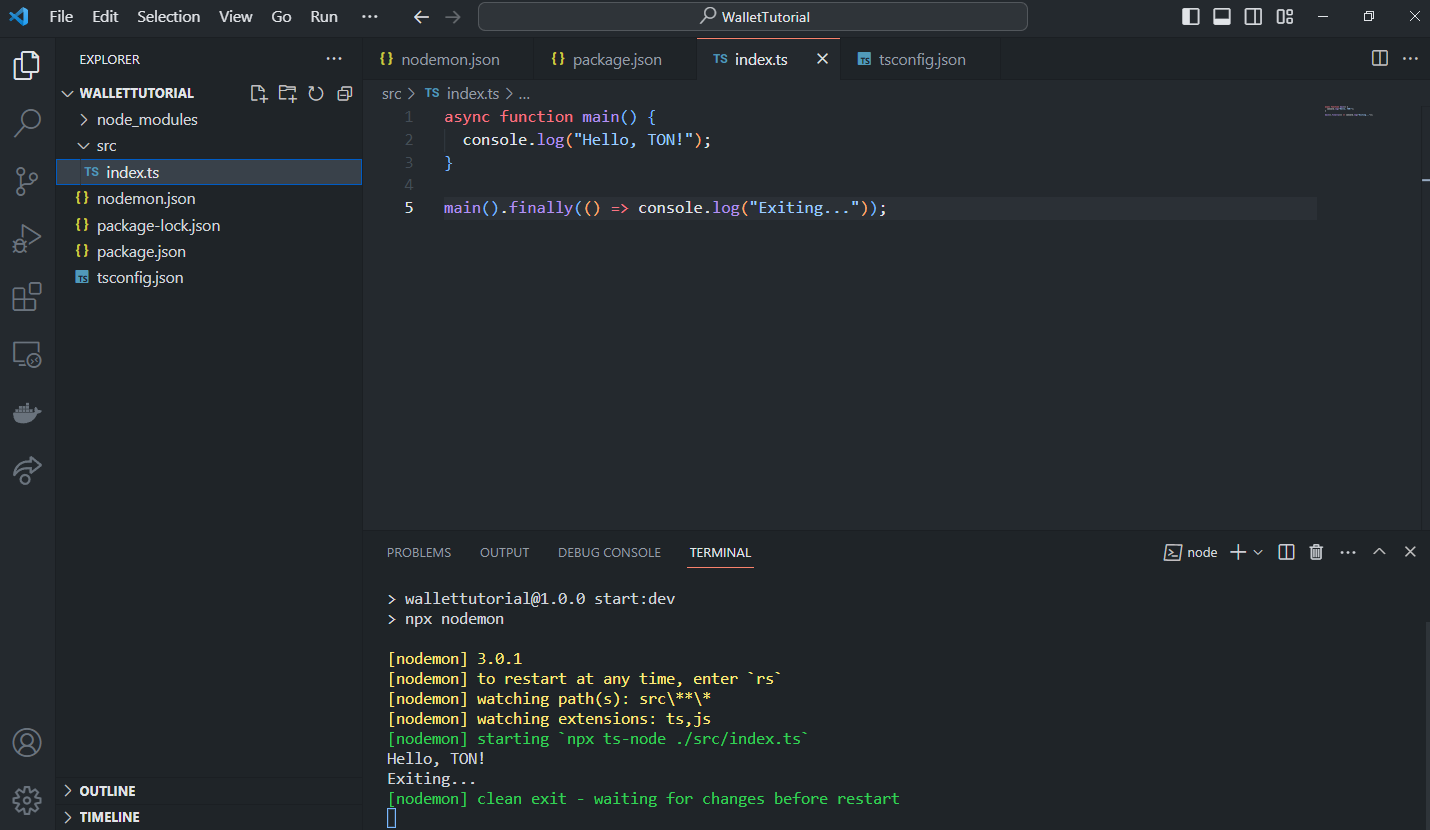Open the Run and Debug view
Image resolution: width=1430 pixels, height=830 pixels.
pos(26,238)
